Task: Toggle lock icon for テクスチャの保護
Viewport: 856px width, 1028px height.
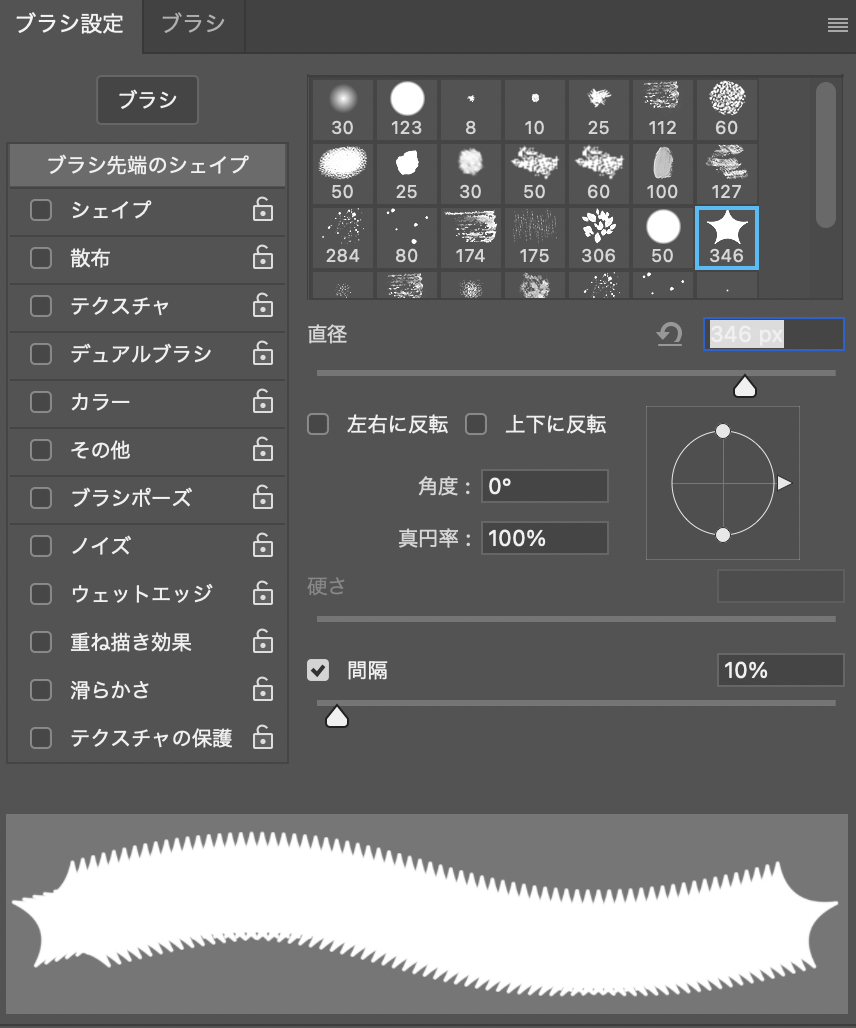Action: click(x=262, y=738)
